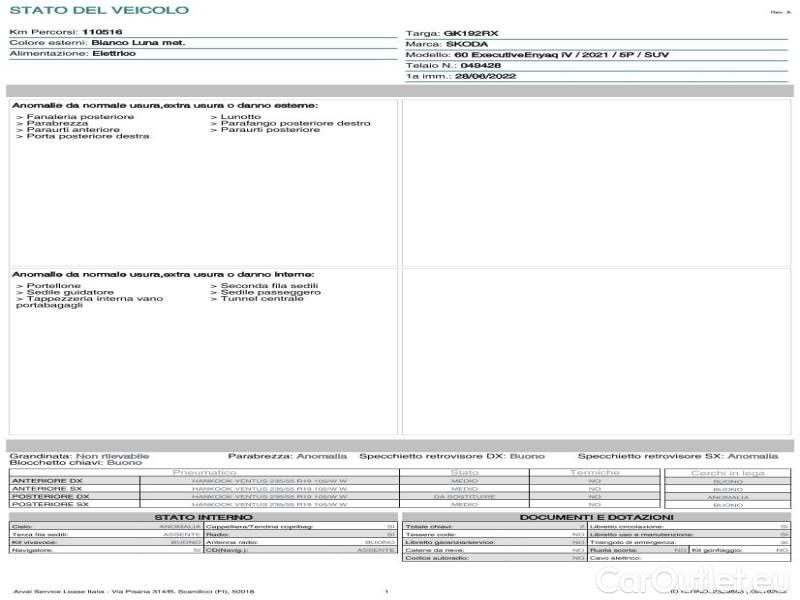Select 'Libretto uso e manutenzione' label
Image resolution: width=800 pixels, height=600 pixels.
pyautogui.click(x=641, y=534)
